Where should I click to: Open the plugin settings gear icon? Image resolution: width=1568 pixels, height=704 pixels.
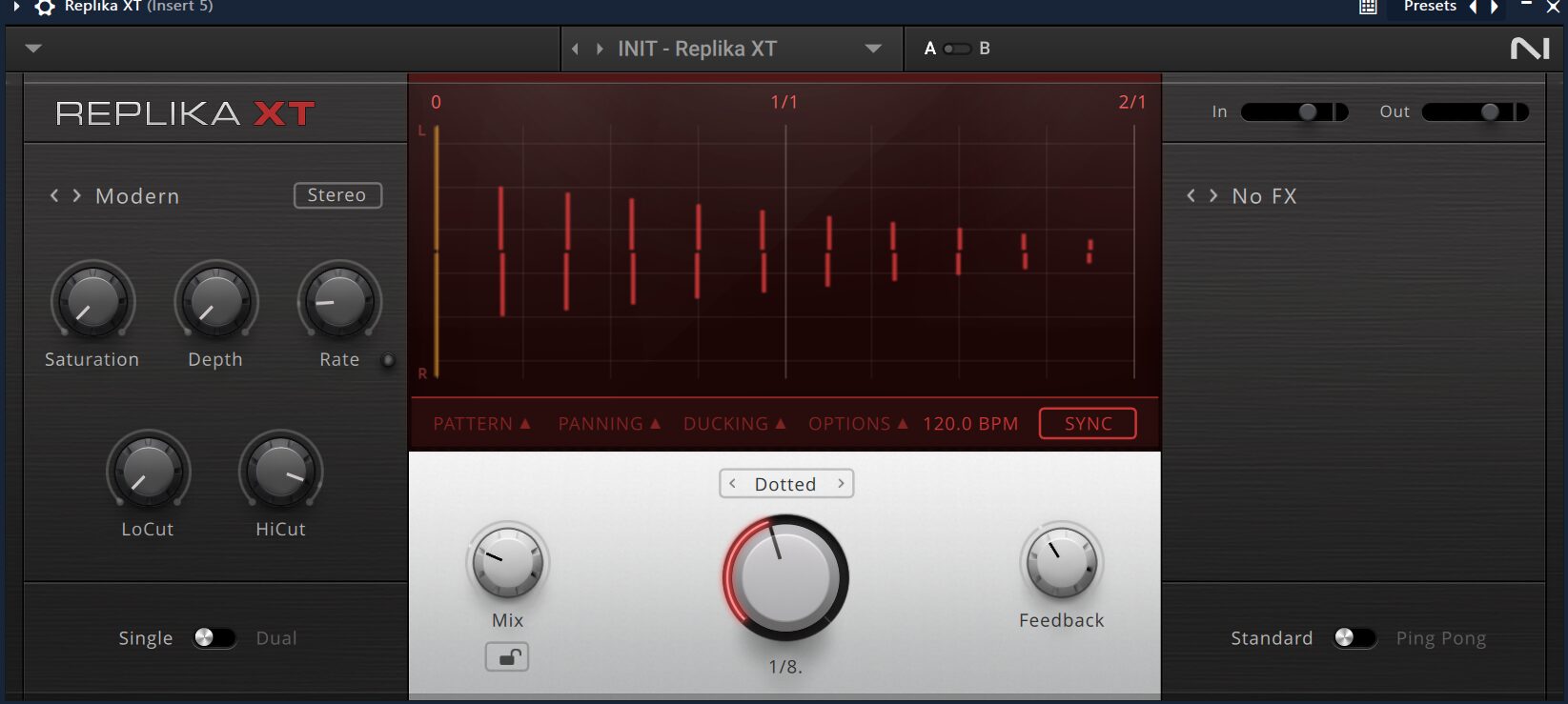click(44, 8)
